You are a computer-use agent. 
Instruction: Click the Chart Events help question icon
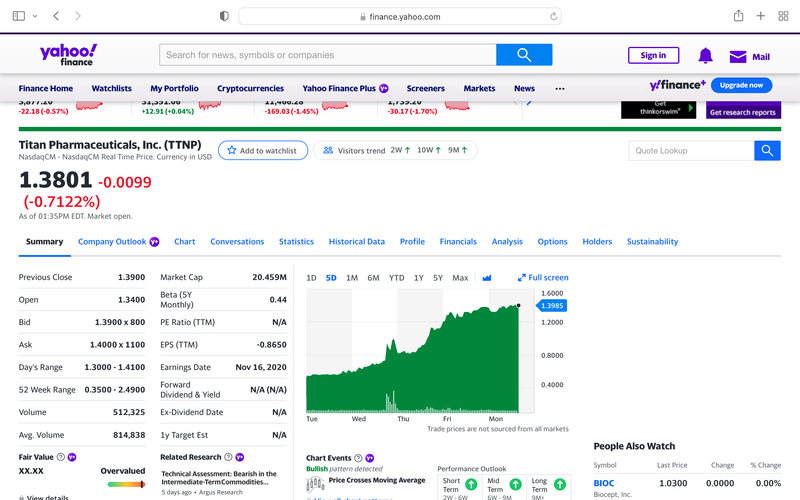tap(358, 458)
